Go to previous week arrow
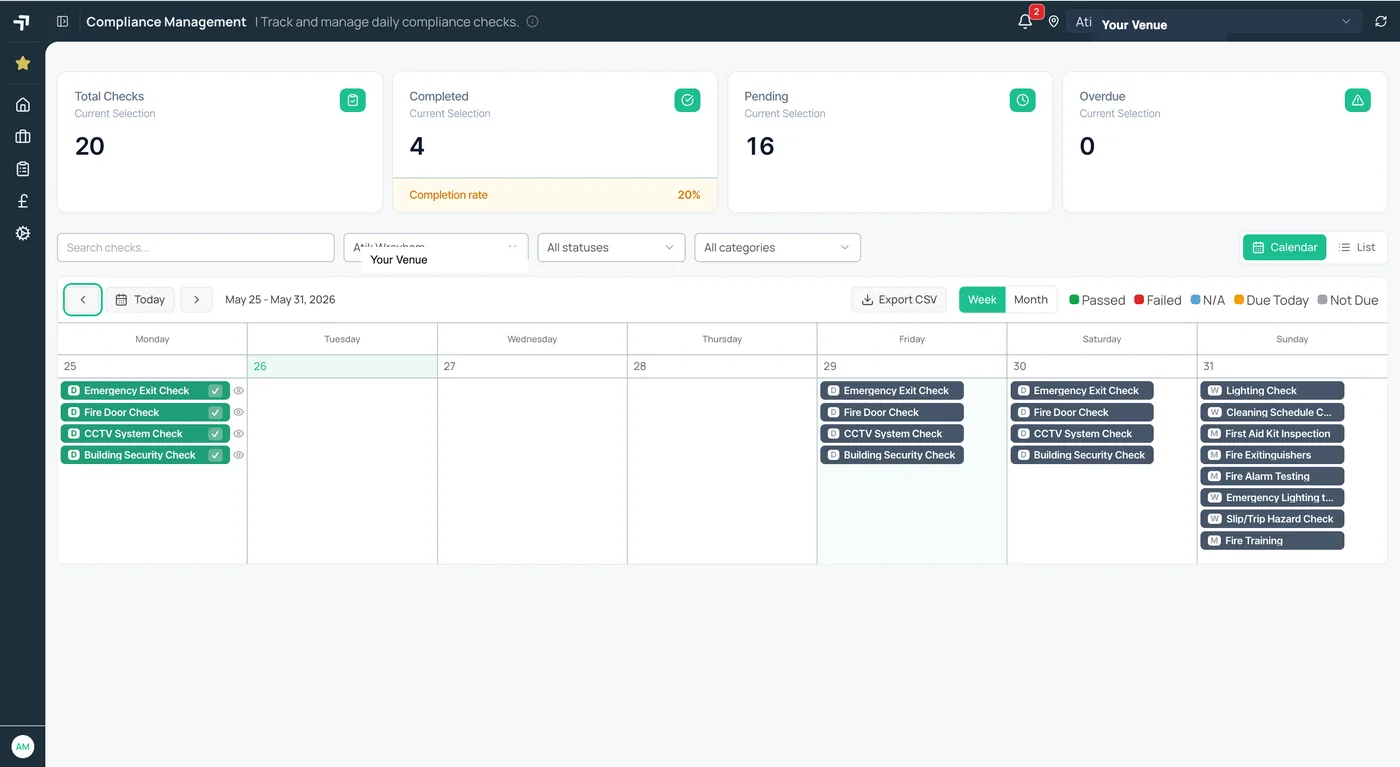The height and width of the screenshot is (767, 1400). pos(83,300)
